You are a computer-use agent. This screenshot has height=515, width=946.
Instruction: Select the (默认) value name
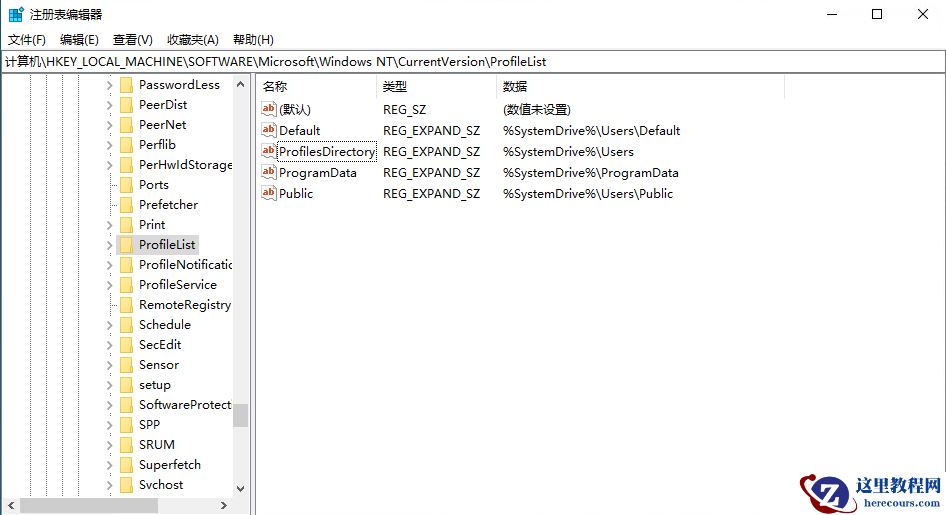pyautogui.click(x=294, y=109)
